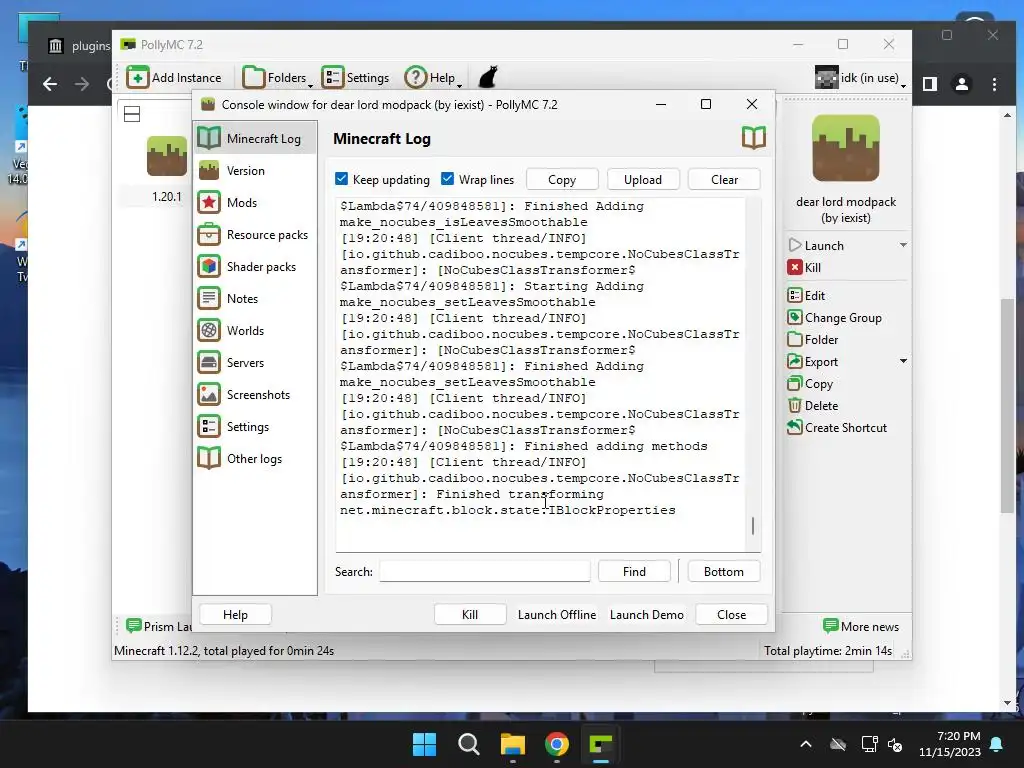Select the Notes page
The image size is (1024, 768).
(x=255, y=298)
